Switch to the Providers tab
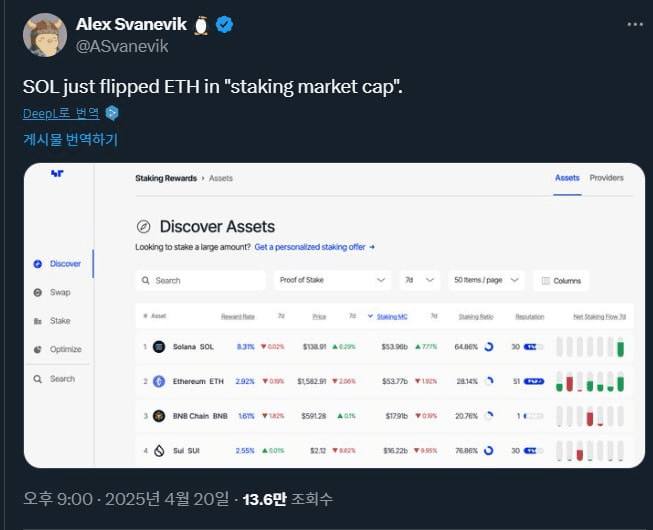The height and width of the screenshot is (530, 653). coord(606,178)
